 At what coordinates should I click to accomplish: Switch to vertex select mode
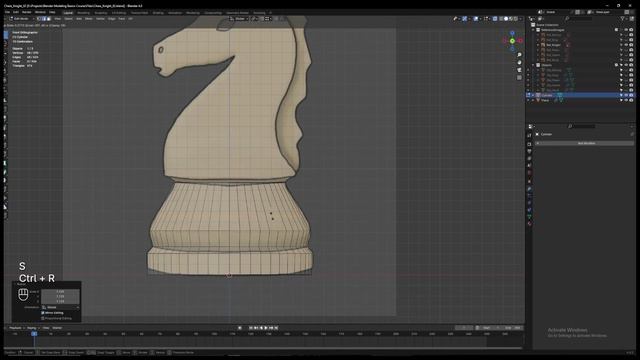click(39, 19)
